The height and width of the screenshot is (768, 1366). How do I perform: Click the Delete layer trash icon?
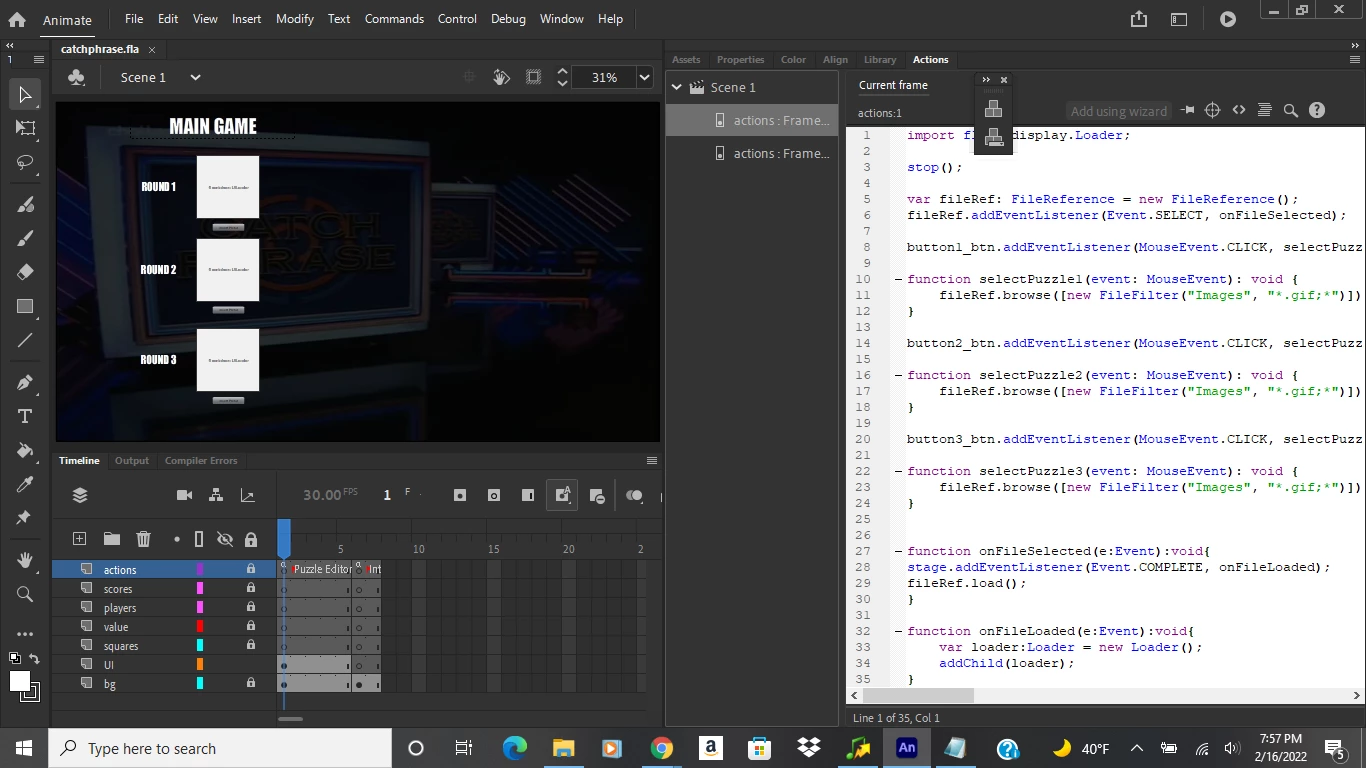pyautogui.click(x=143, y=539)
